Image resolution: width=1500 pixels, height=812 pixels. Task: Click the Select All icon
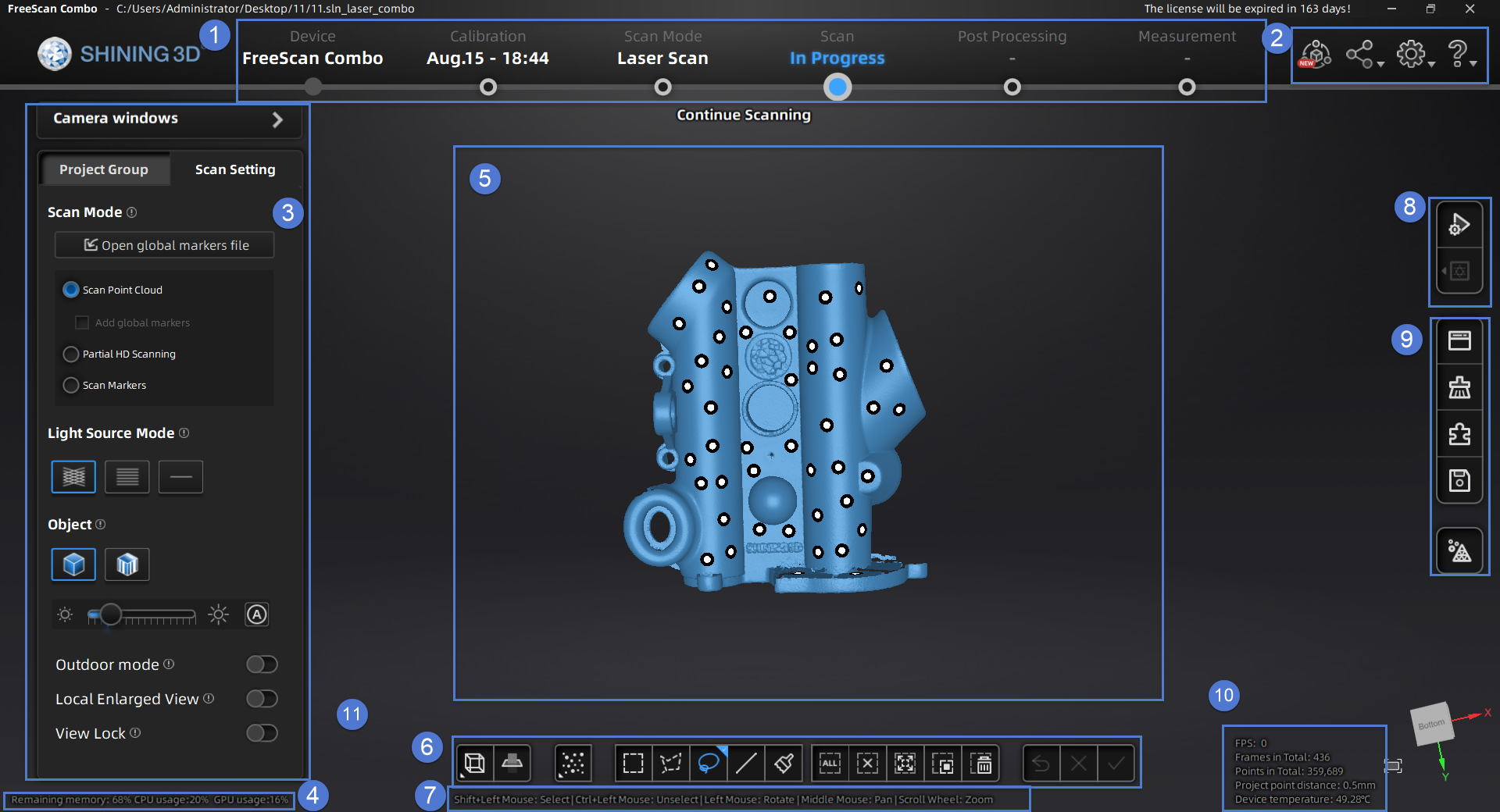pyautogui.click(x=829, y=764)
